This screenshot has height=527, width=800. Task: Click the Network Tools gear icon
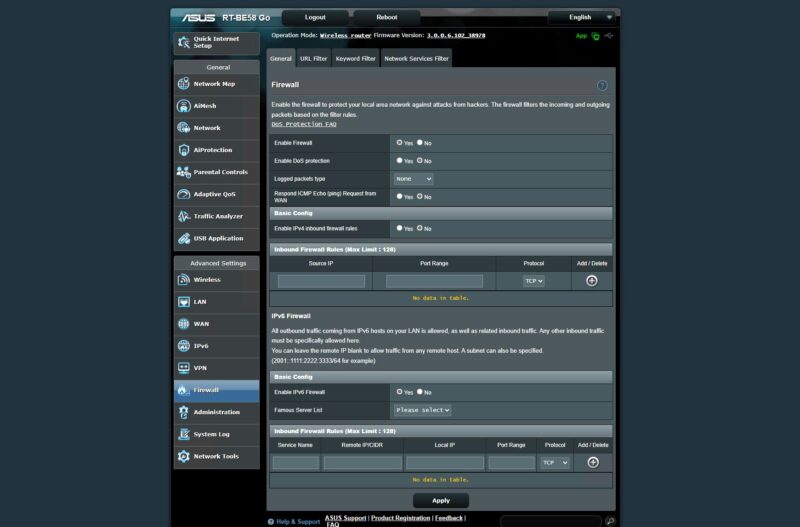[184, 456]
